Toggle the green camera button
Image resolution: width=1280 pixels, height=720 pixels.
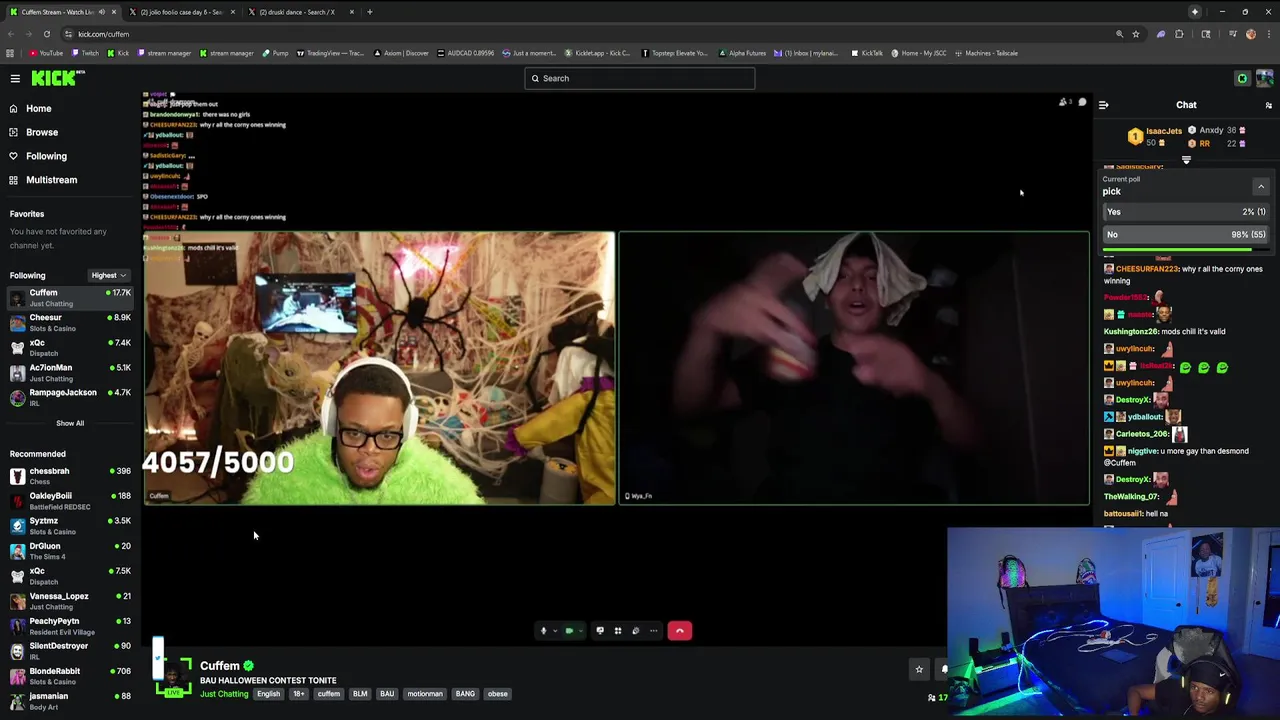(x=569, y=631)
